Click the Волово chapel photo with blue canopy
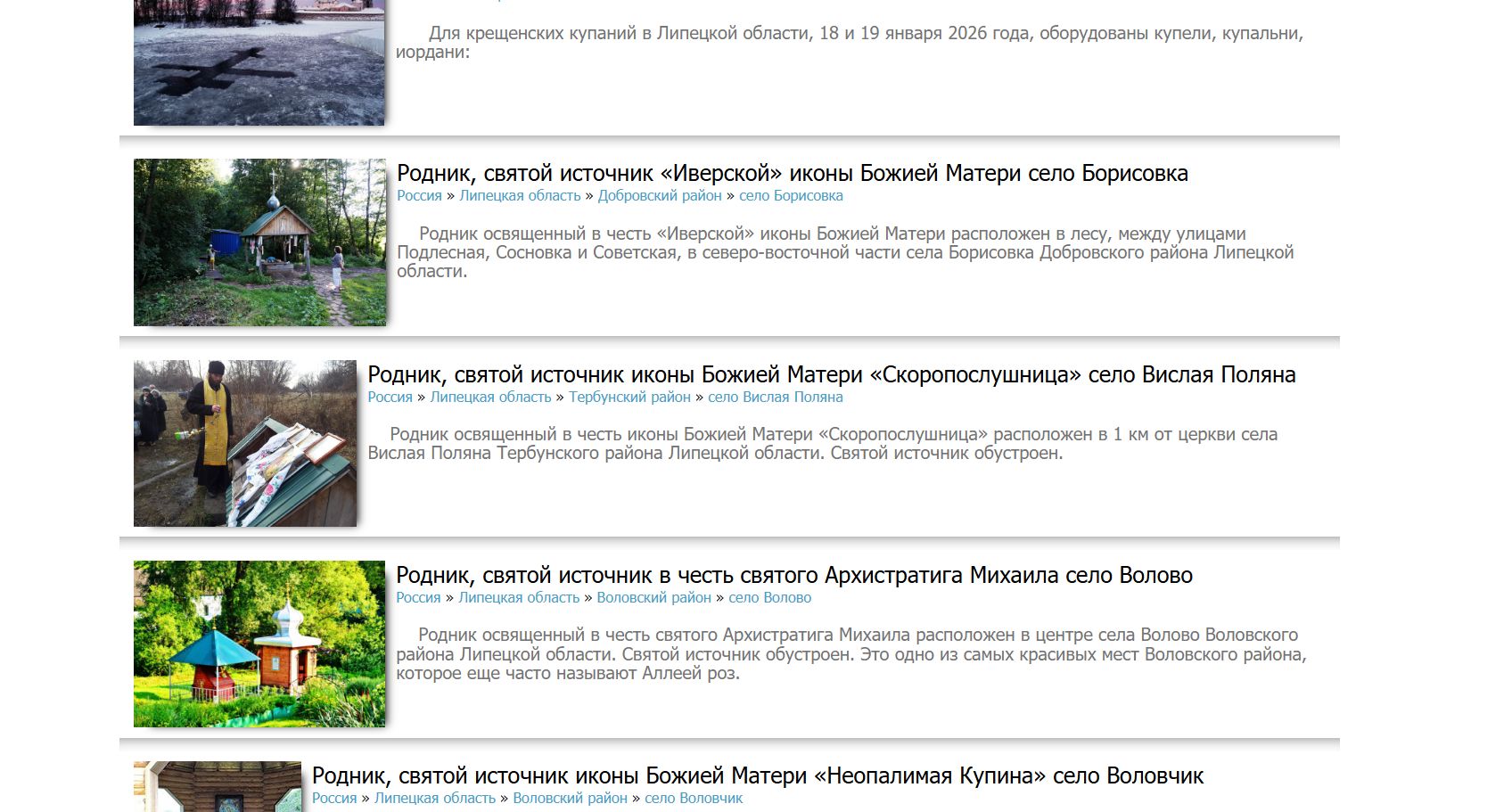Viewport: 1512px width, 812px height. [259, 644]
